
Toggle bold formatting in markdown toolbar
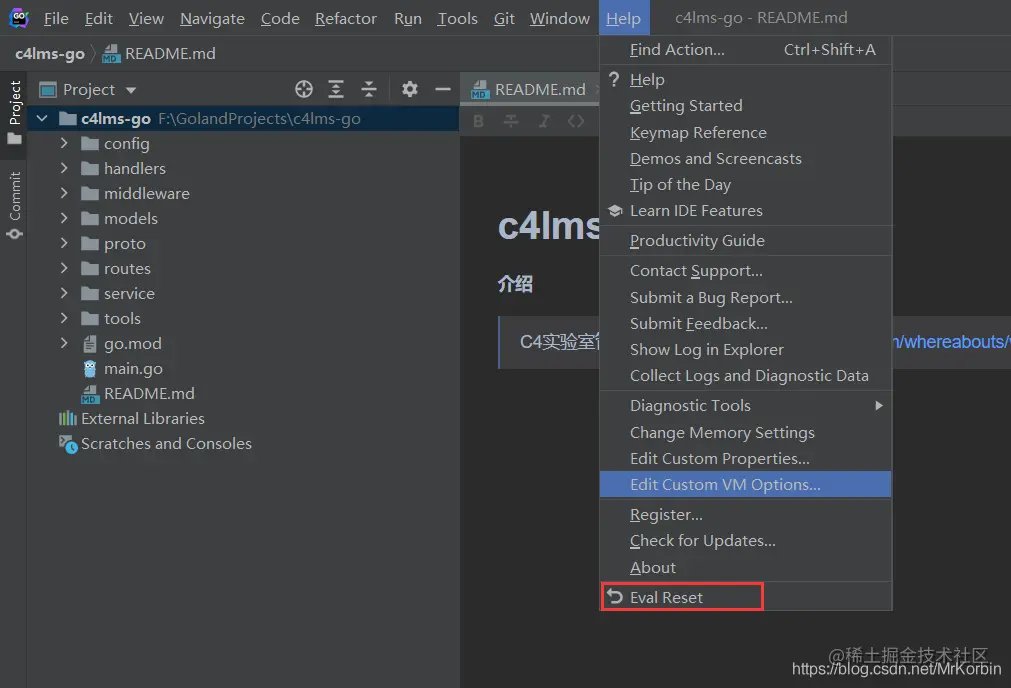click(478, 121)
